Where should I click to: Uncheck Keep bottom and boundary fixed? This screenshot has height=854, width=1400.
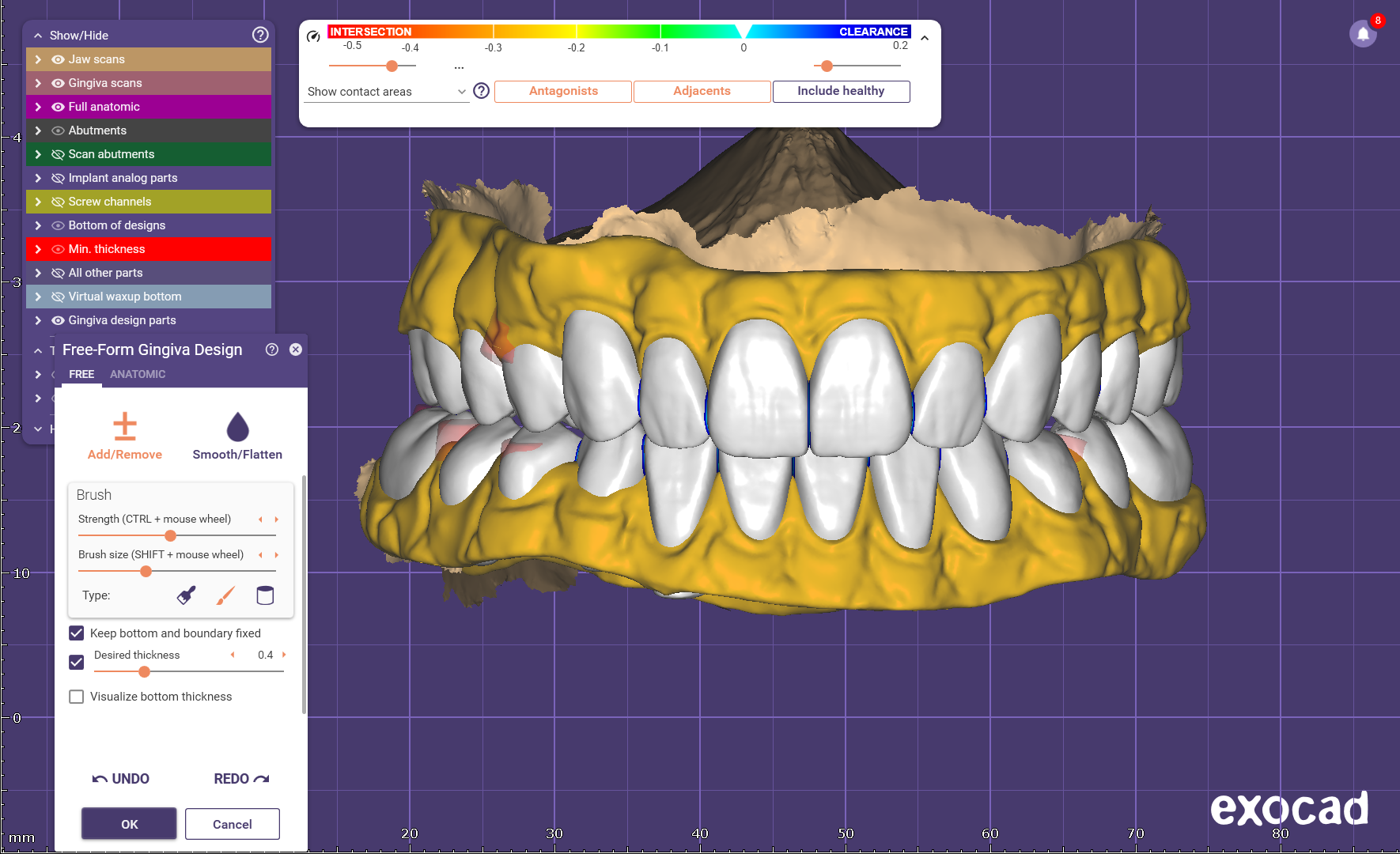[x=77, y=633]
